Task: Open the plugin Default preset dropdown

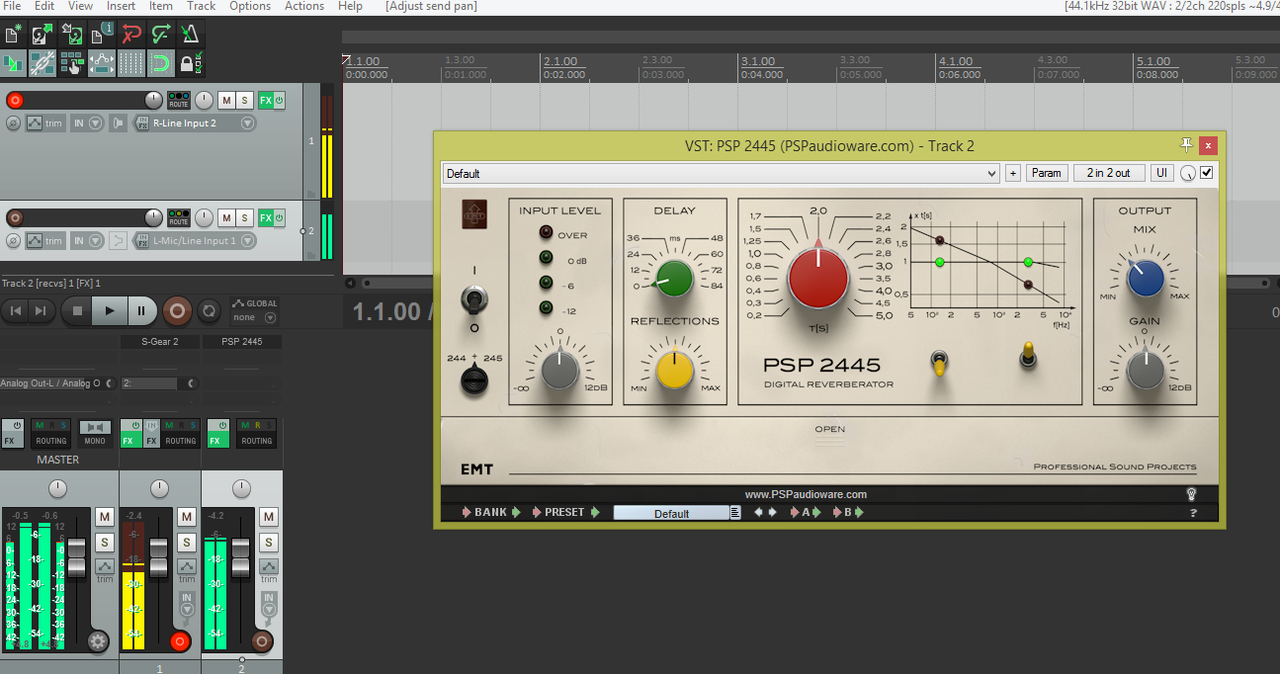Action: [x=720, y=173]
